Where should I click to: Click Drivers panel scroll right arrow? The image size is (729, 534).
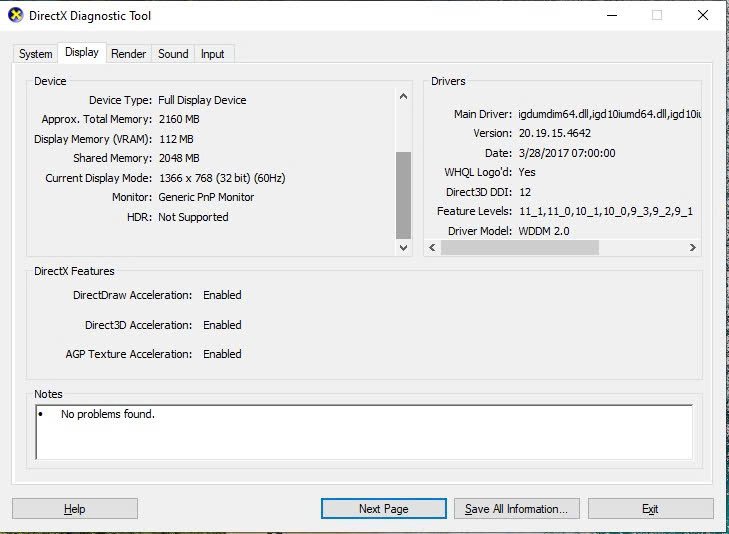click(x=693, y=247)
